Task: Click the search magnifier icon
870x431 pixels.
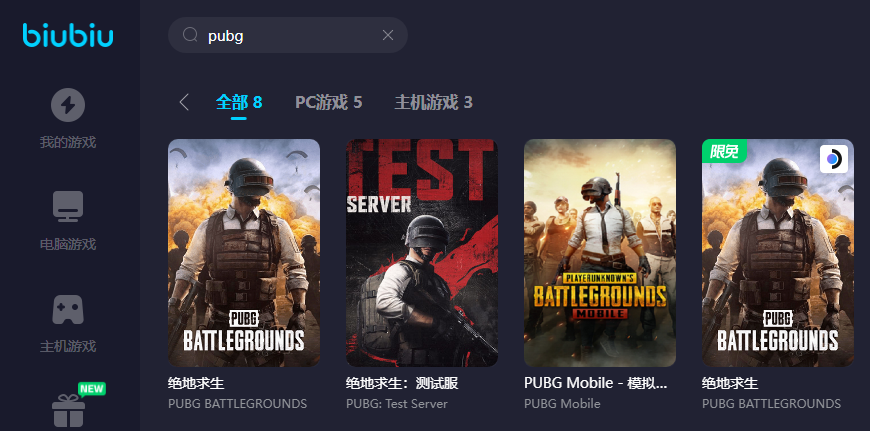Action: tap(190, 35)
